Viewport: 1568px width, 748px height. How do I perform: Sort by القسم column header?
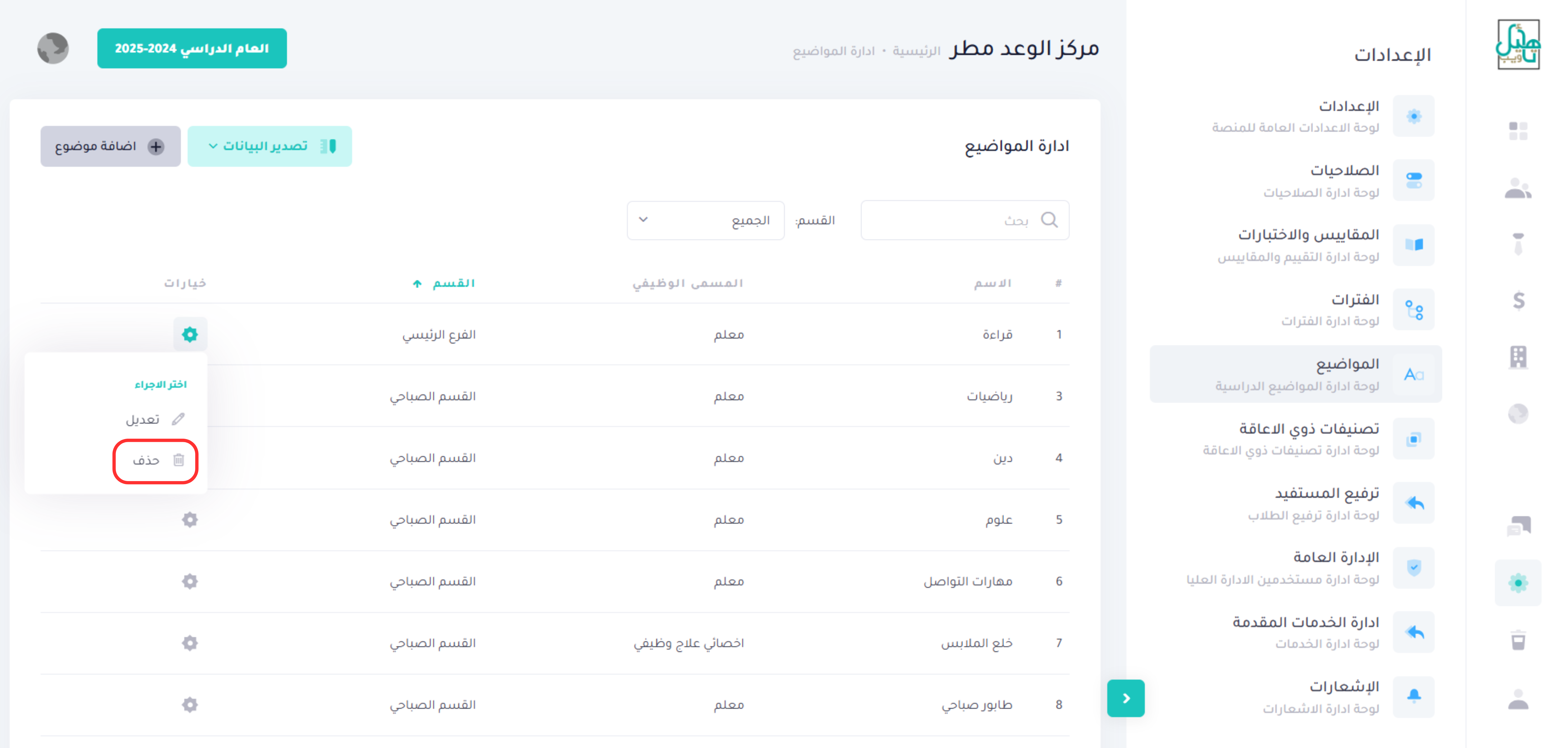coord(444,283)
